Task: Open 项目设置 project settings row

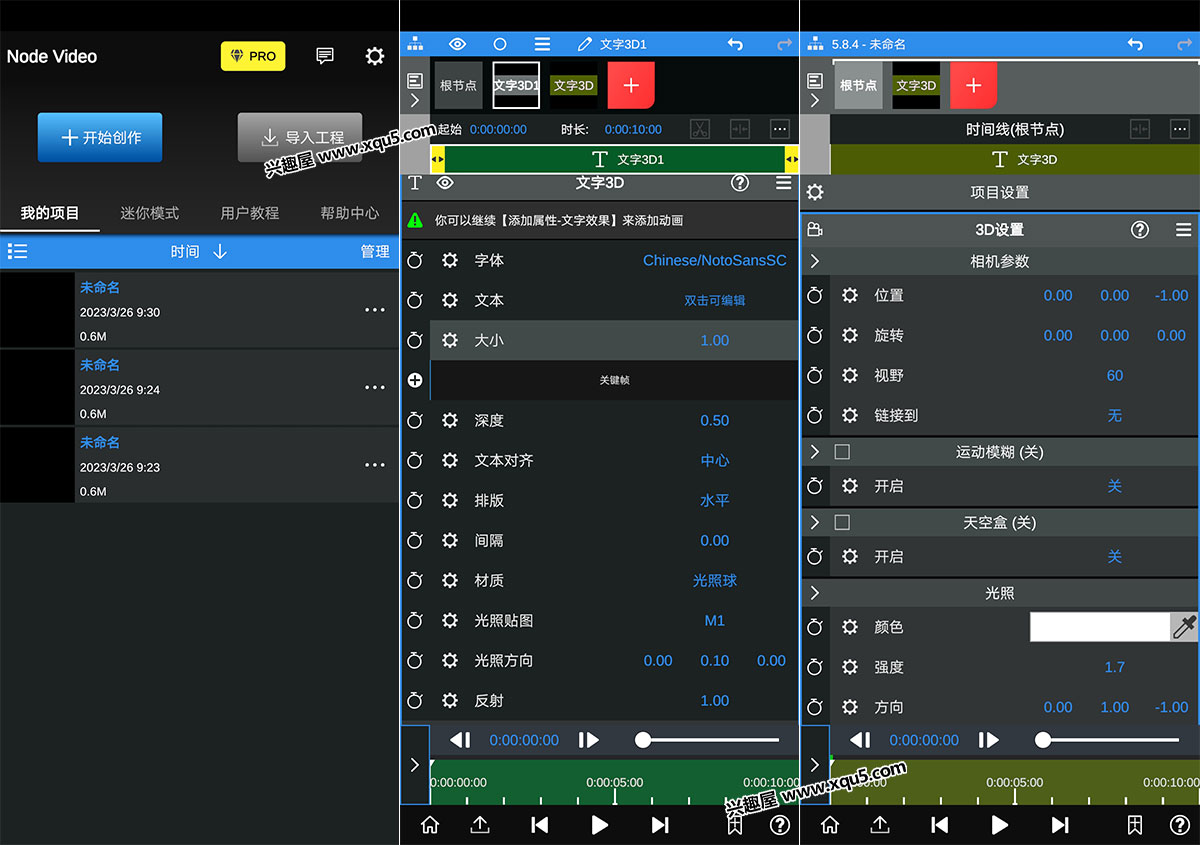Action: point(1000,192)
